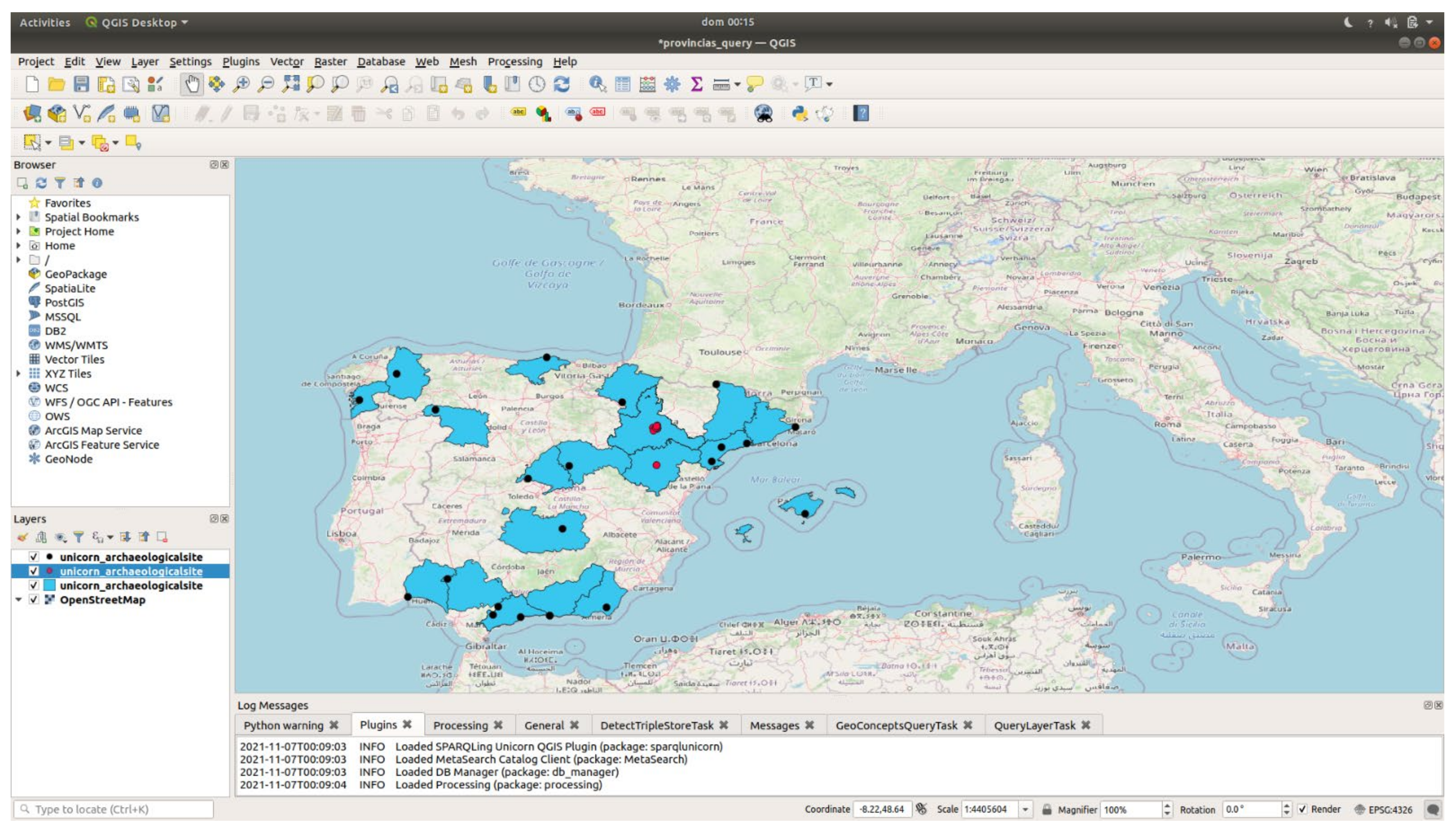Image resolution: width=1456 pixels, height=833 pixels.
Task: Open the Processing menu
Action: (514, 61)
